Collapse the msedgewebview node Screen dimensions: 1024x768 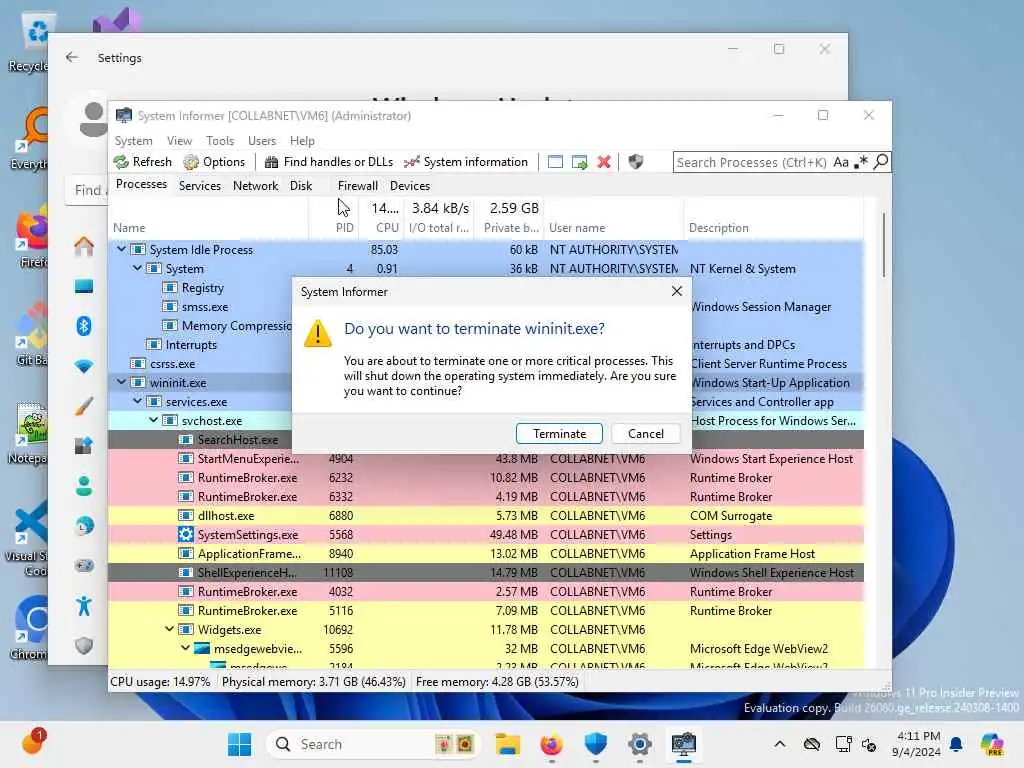tap(185, 648)
